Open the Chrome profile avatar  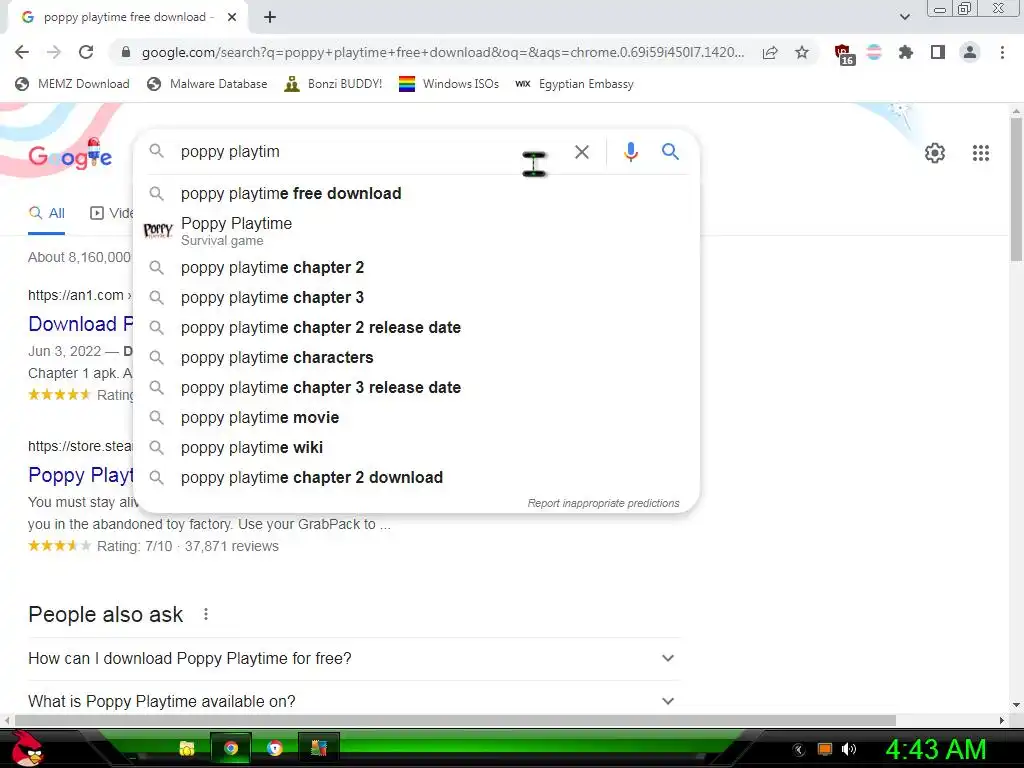[970, 52]
